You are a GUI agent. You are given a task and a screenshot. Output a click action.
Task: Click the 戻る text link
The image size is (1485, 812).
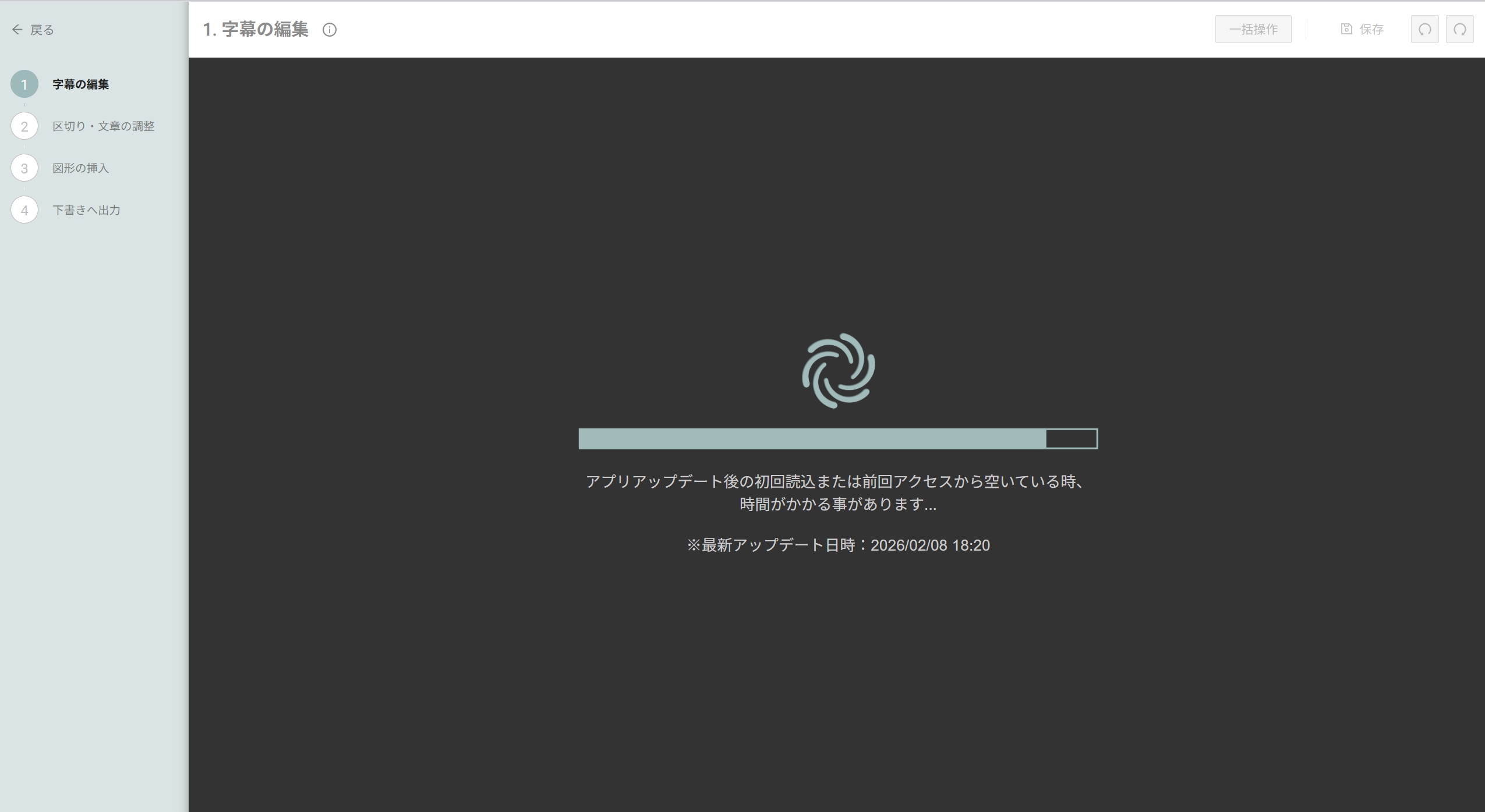click(x=42, y=30)
